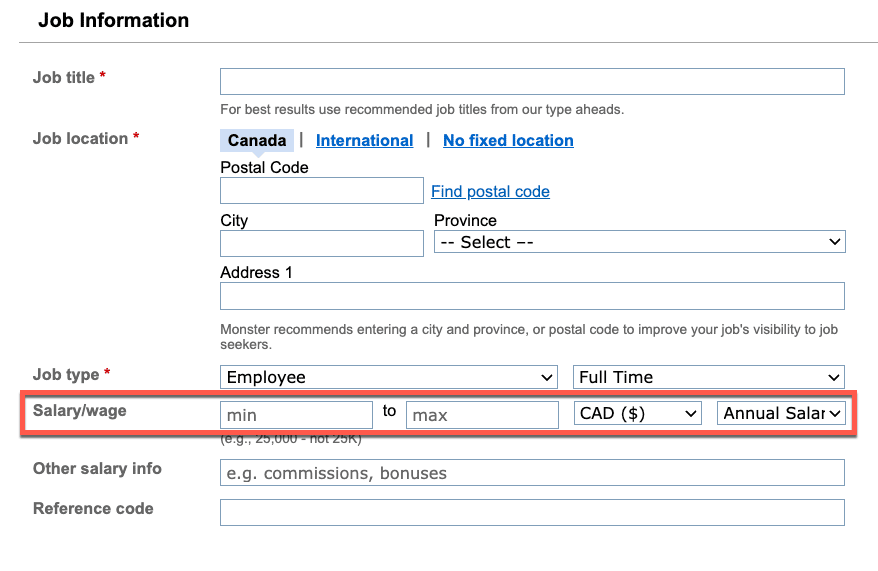Select the Canada location tab
Viewport: 878px width, 571px height.
tap(257, 140)
